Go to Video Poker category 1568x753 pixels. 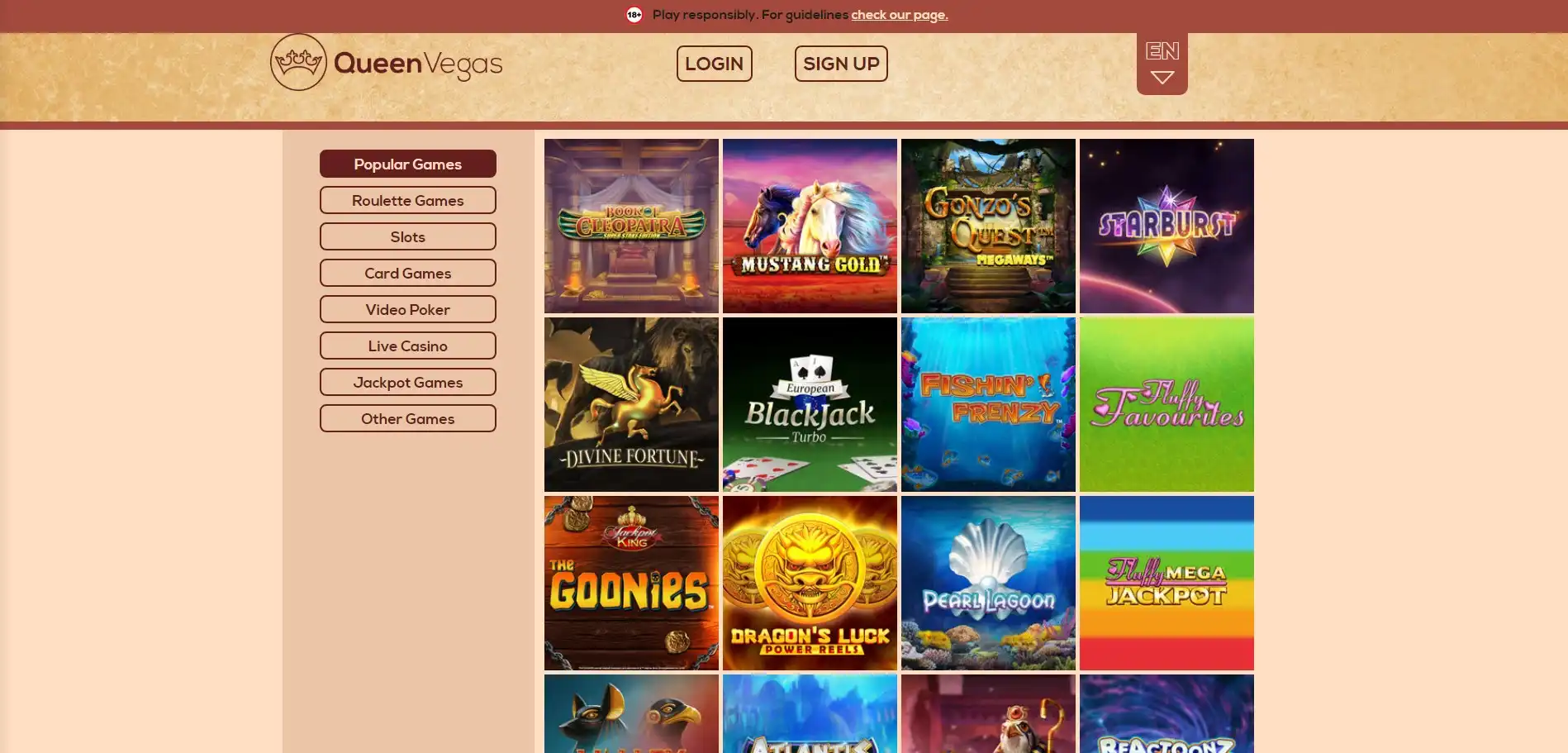click(408, 309)
